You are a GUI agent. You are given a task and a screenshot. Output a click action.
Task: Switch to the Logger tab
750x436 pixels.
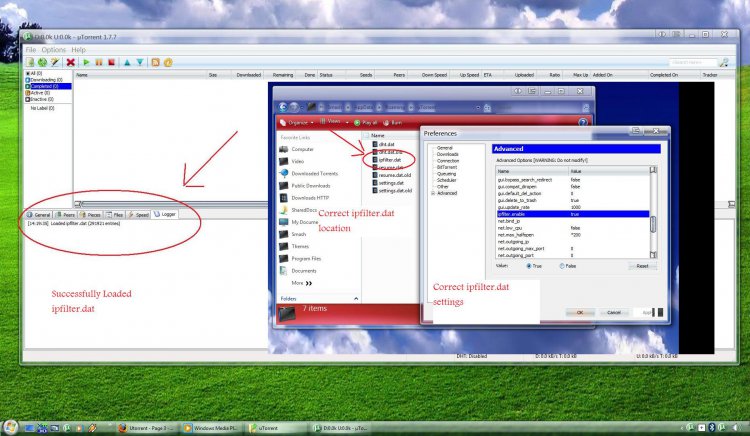(165, 214)
